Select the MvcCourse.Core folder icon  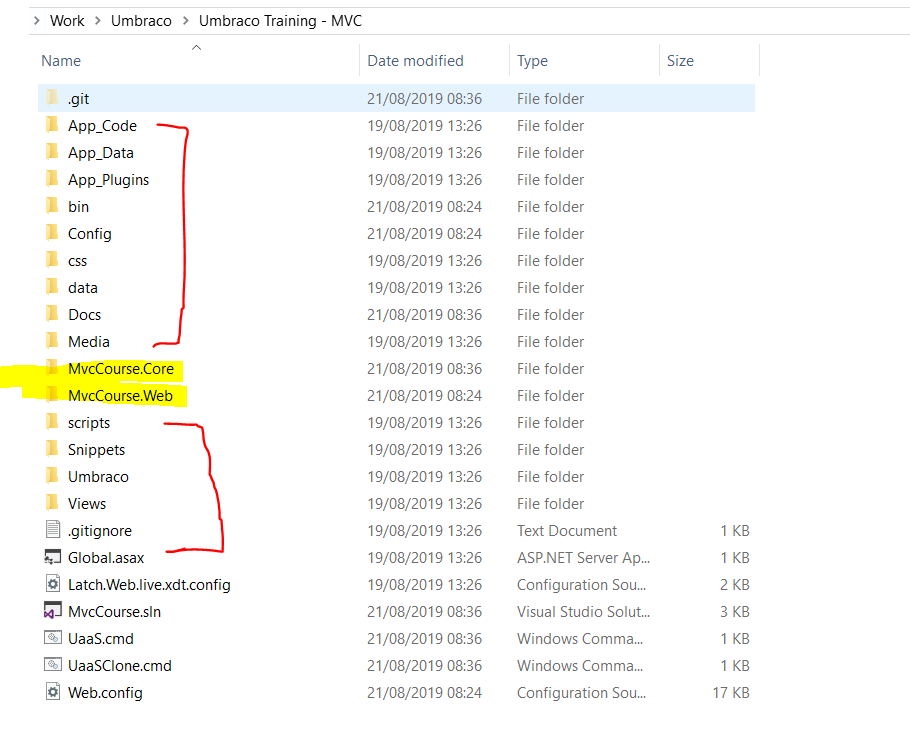[52, 368]
